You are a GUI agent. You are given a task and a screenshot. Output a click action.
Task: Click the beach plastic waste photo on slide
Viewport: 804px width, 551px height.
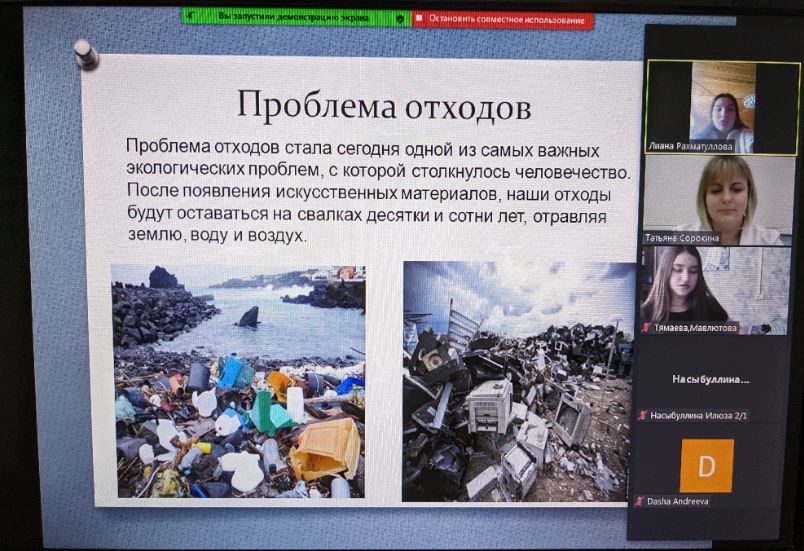tap(239, 381)
